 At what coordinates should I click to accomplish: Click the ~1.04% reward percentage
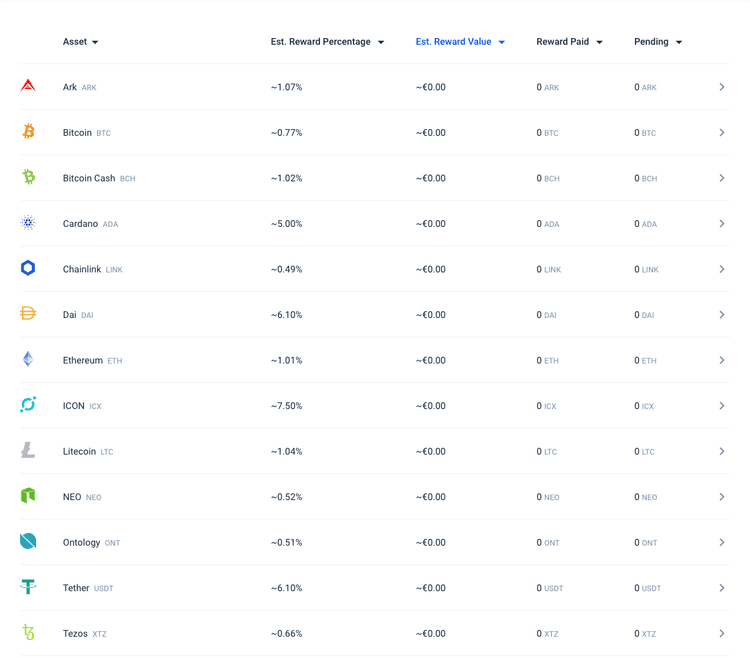(x=287, y=451)
